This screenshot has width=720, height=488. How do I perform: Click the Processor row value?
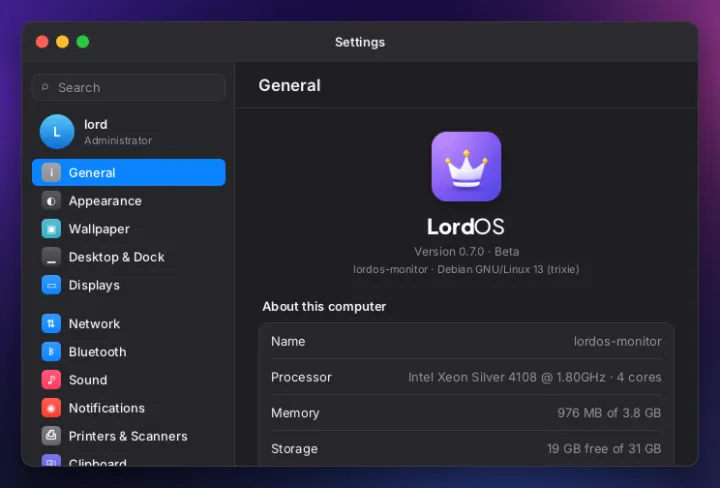pyautogui.click(x=535, y=377)
